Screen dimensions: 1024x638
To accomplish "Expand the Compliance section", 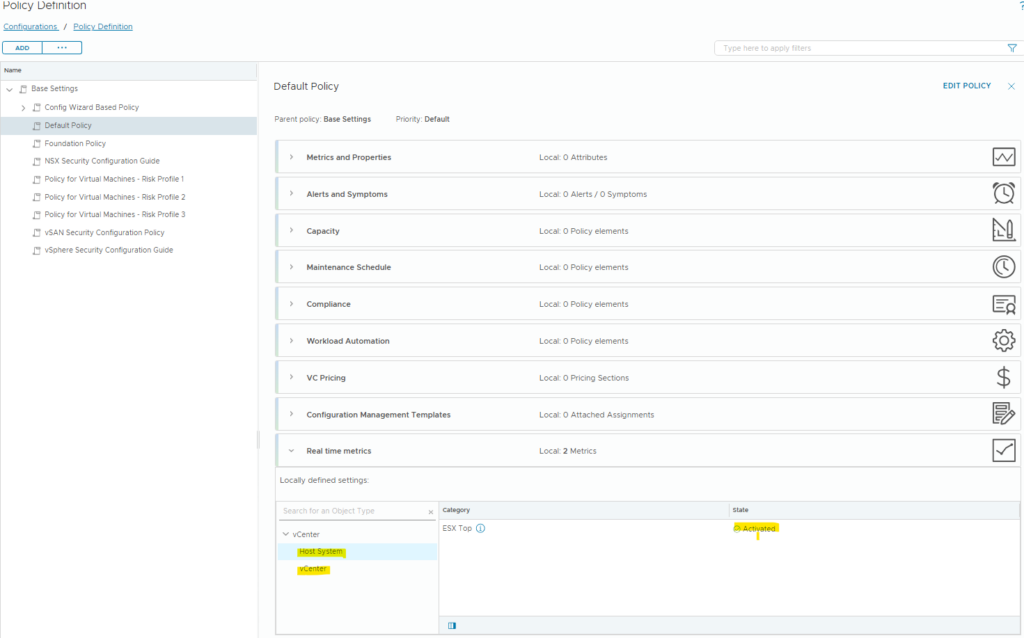I will click(291, 304).
